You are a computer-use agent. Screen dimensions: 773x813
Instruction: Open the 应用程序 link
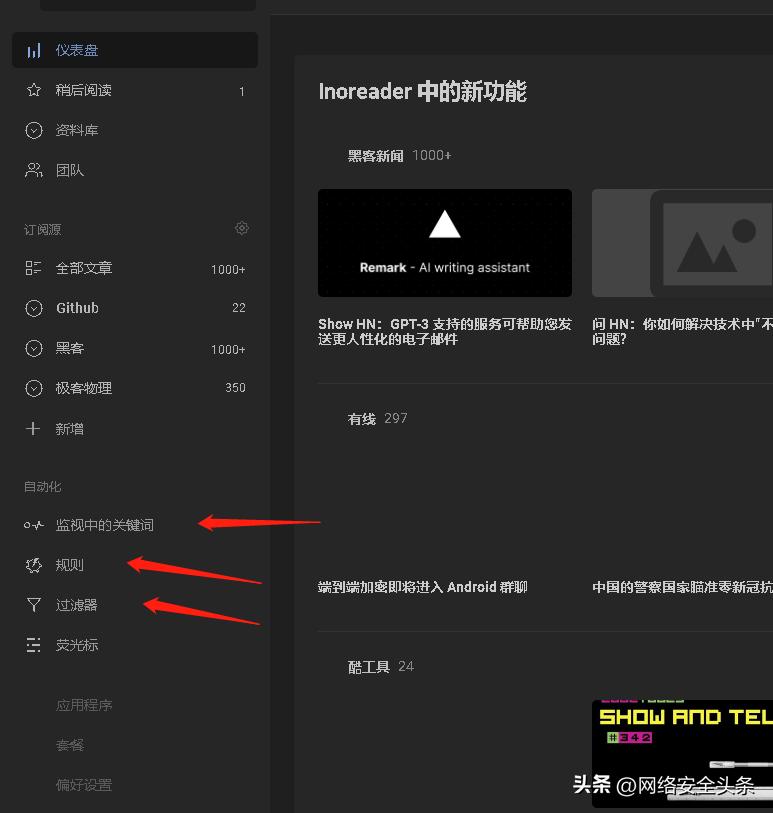[84, 705]
